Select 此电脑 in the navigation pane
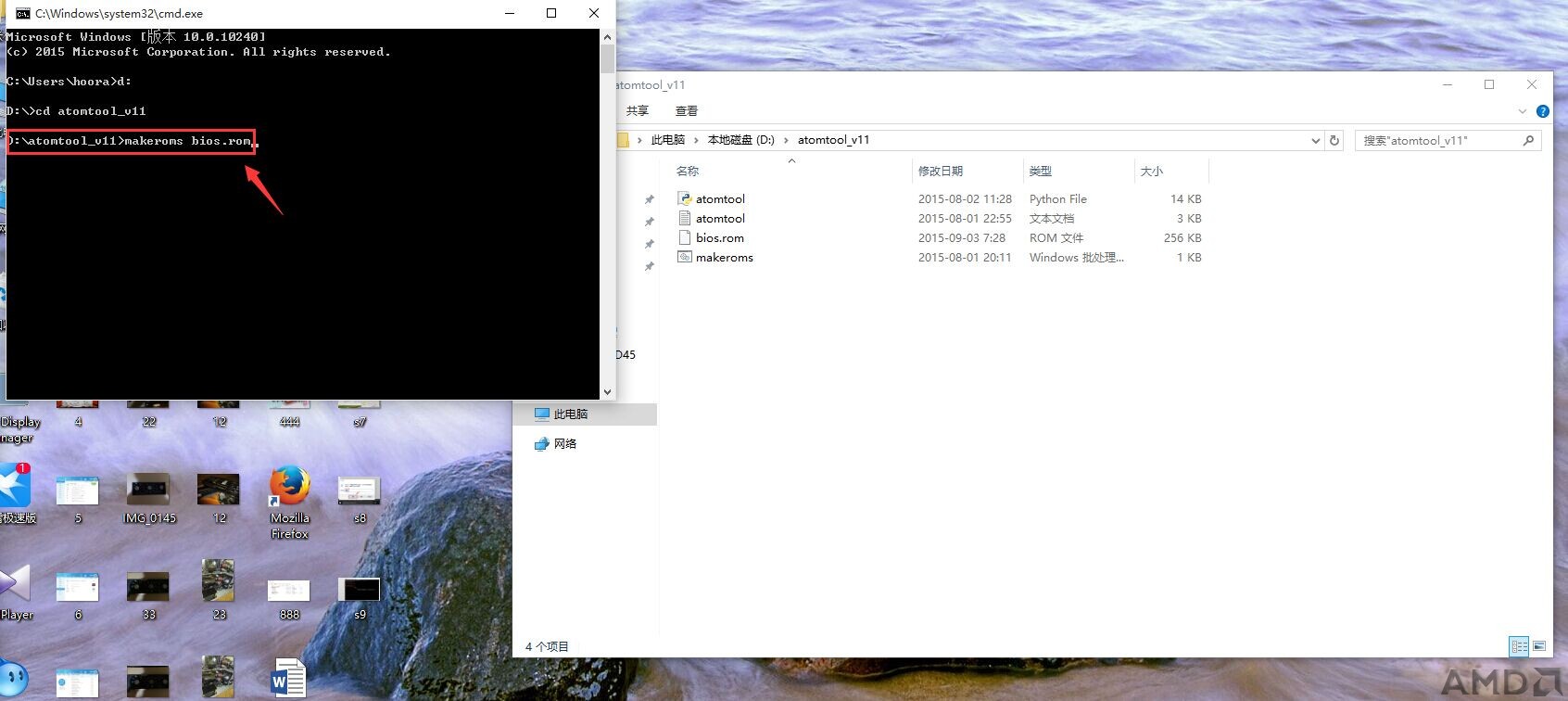The height and width of the screenshot is (701, 1568). coord(585,414)
